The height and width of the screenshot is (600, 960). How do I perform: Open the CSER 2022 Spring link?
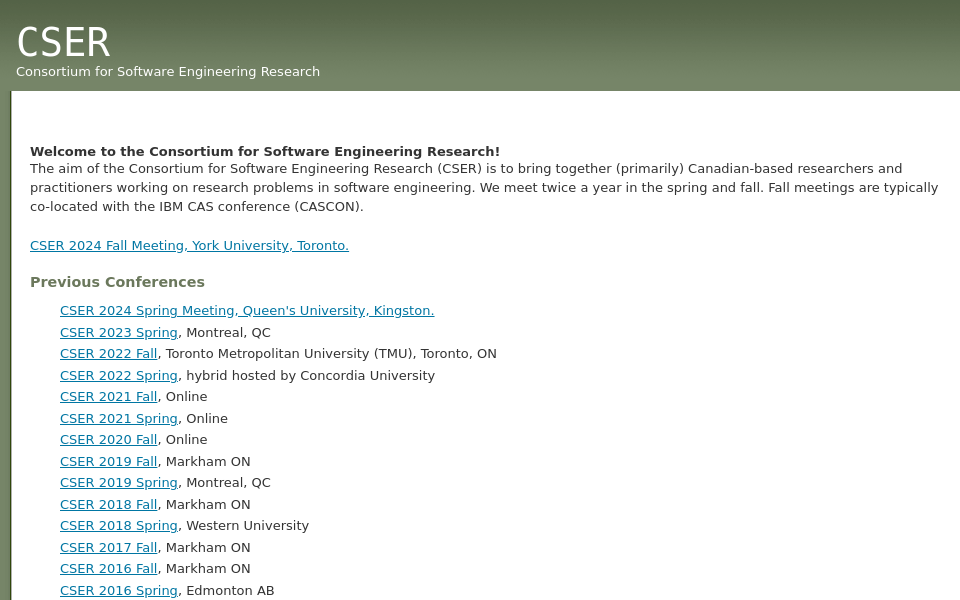[x=118, y=375]
